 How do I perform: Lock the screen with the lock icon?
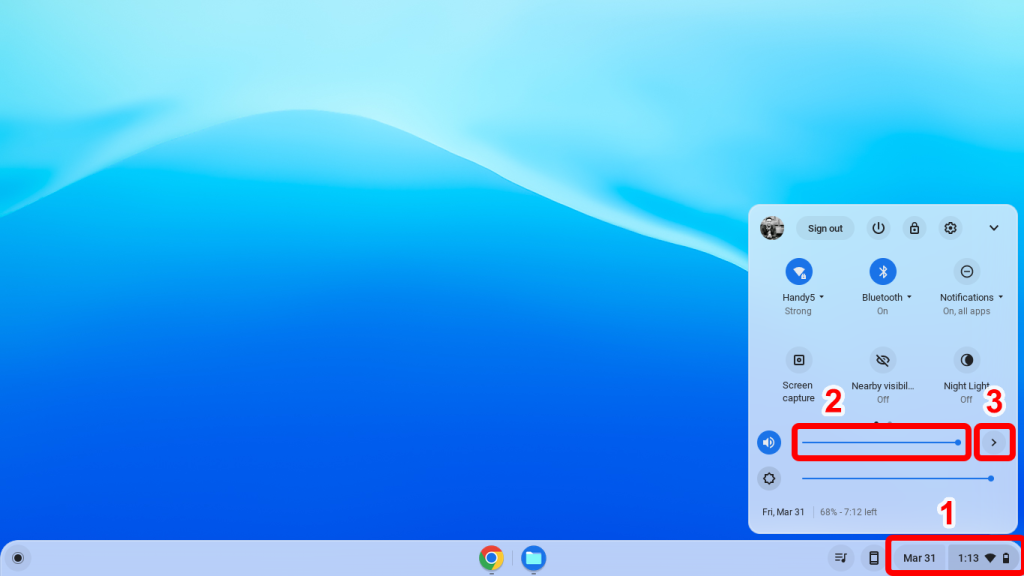coord(914,228)
